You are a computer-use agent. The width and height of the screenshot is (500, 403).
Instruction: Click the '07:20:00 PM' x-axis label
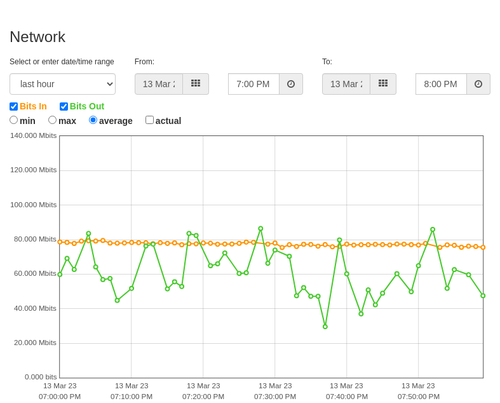203,397
